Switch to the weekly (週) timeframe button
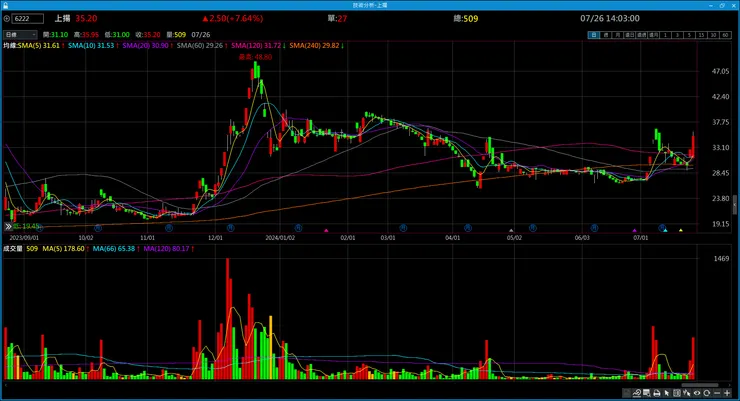Image resolution: width=740 pixels, height=401 pixels. (606, 35)
